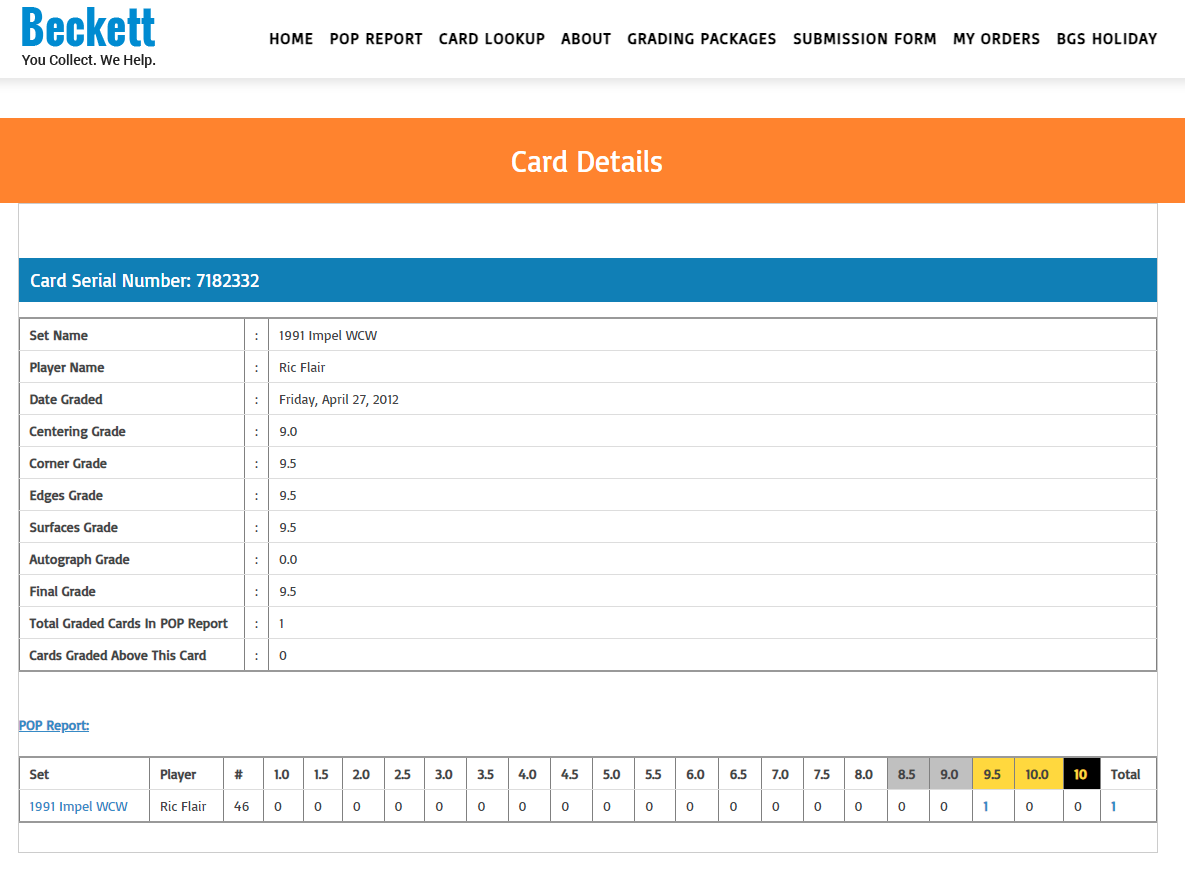This screenshot has height=873, width=1185.
Task: Select the Autograph Grade value 0.0
Action: [x=288, y=559]
